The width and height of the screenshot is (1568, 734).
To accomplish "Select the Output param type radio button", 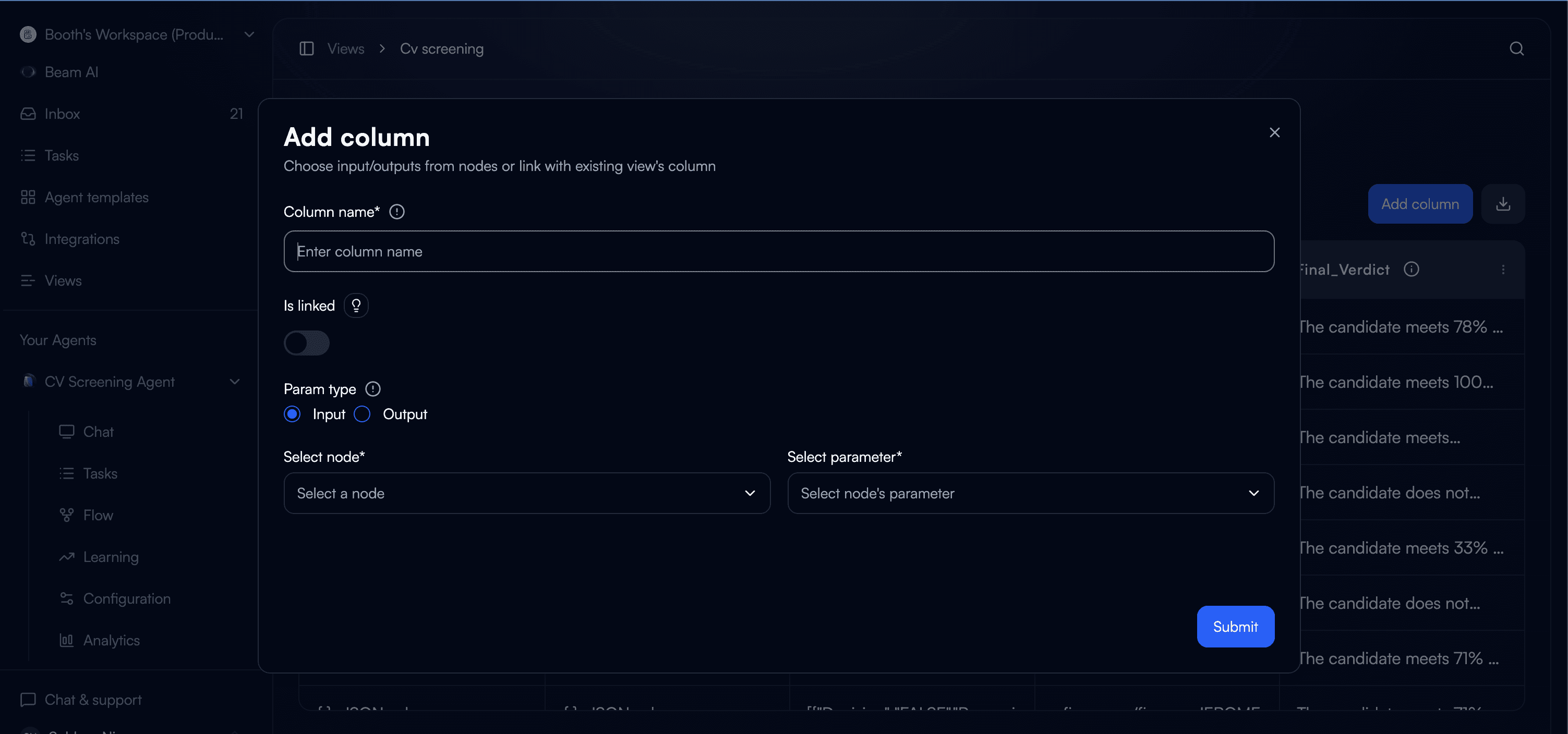I will click(362, 414).
